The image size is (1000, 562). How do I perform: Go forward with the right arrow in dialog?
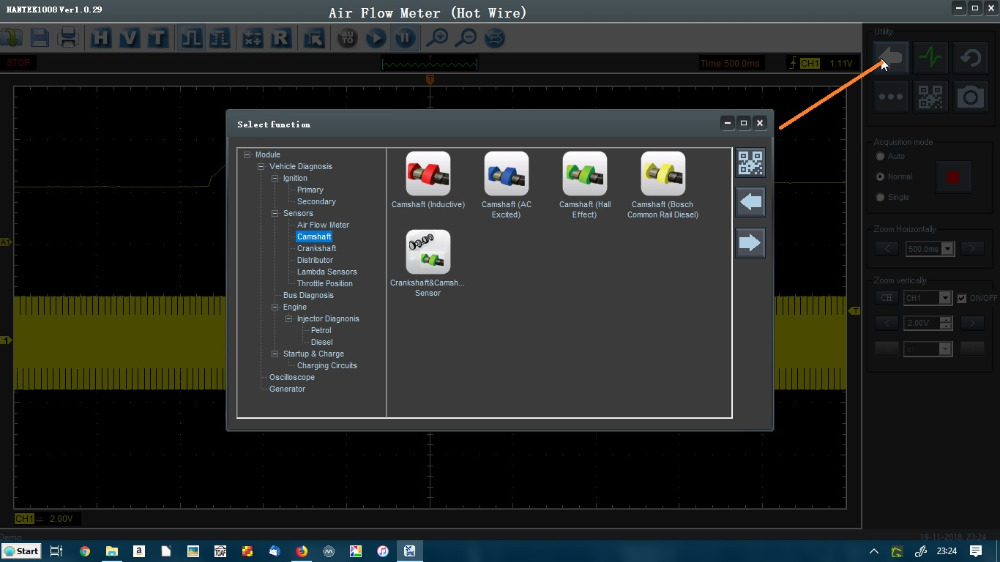(x=751, y=242)
